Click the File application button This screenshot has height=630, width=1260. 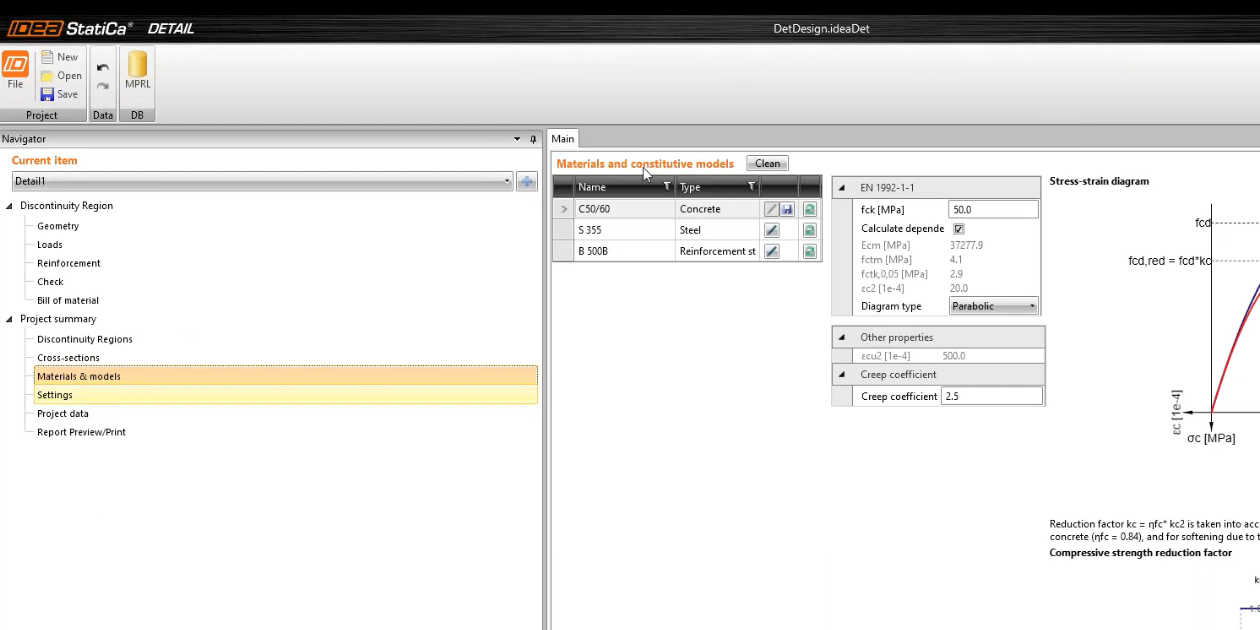click(15, 71)
